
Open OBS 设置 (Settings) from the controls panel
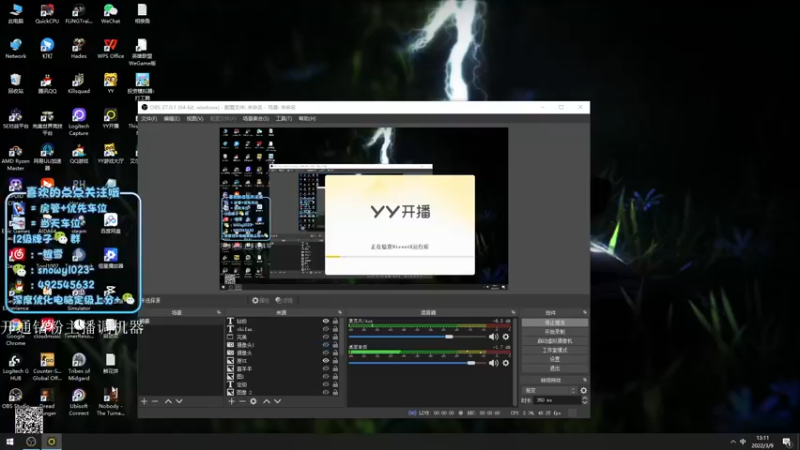(x=555, y=359)
